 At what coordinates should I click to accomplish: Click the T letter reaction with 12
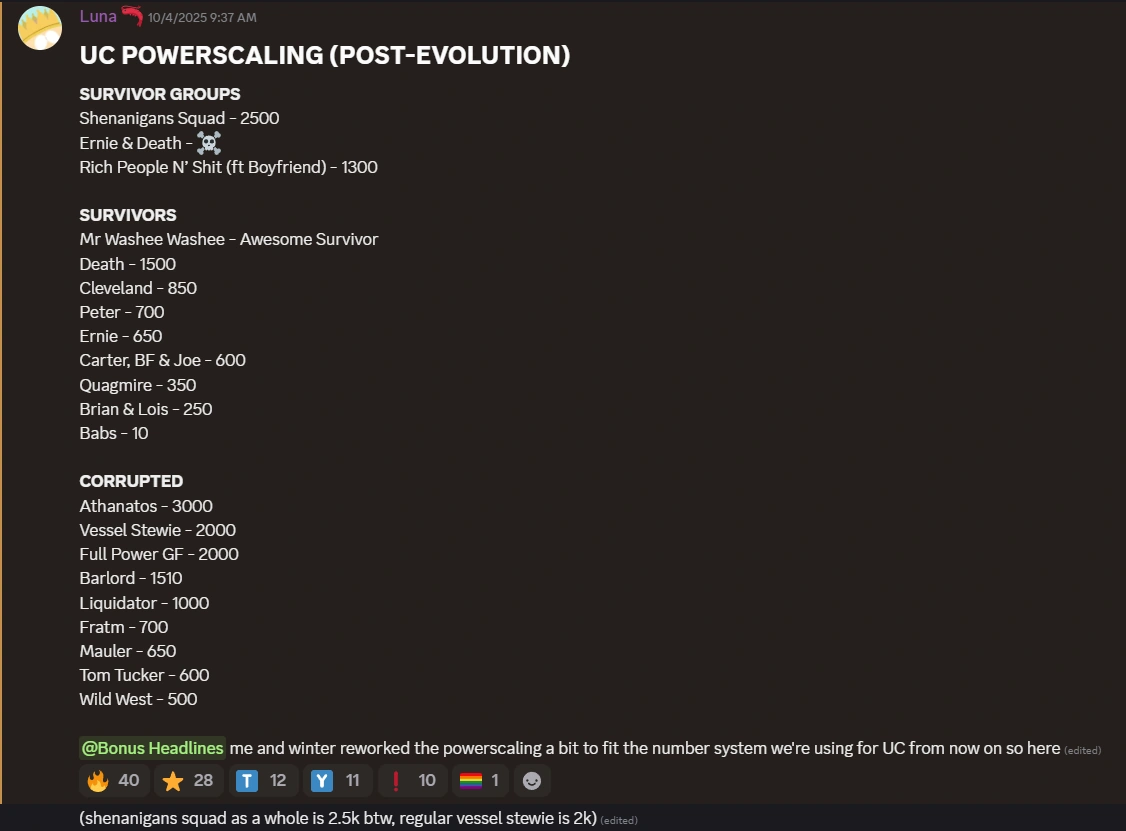[x=263, y=781]
